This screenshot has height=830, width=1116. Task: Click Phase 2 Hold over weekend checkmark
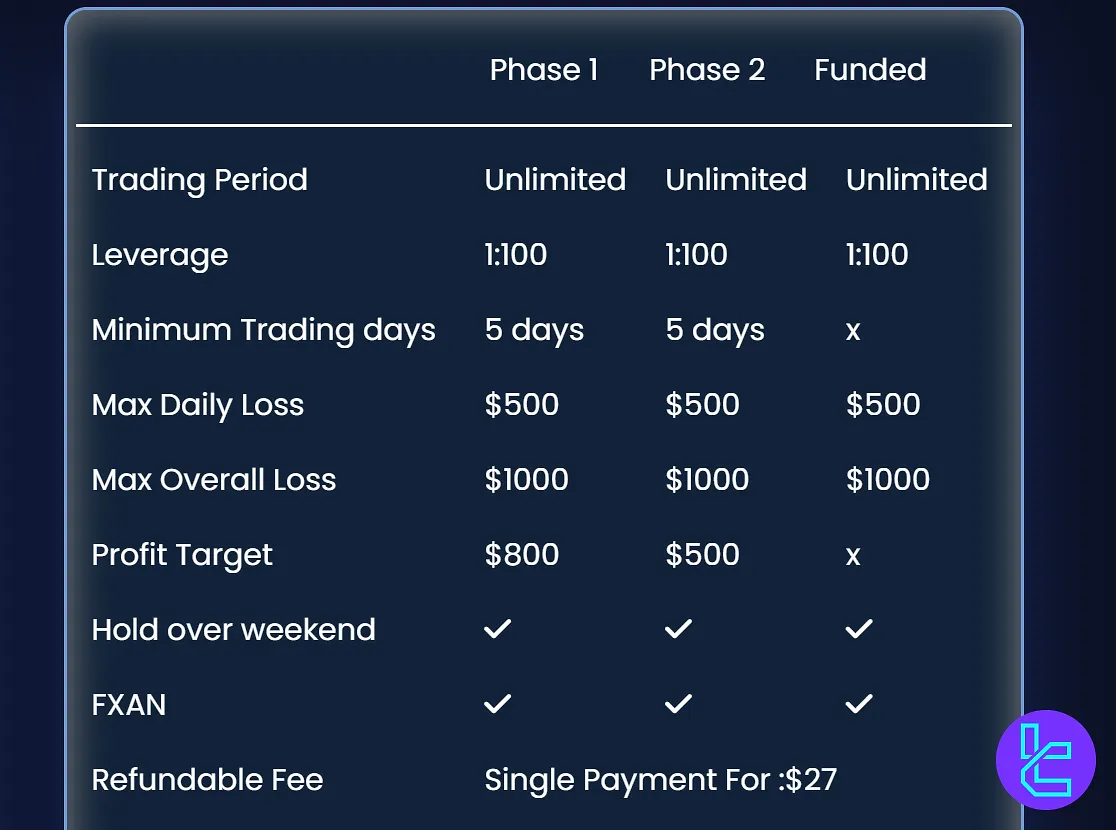678,629
